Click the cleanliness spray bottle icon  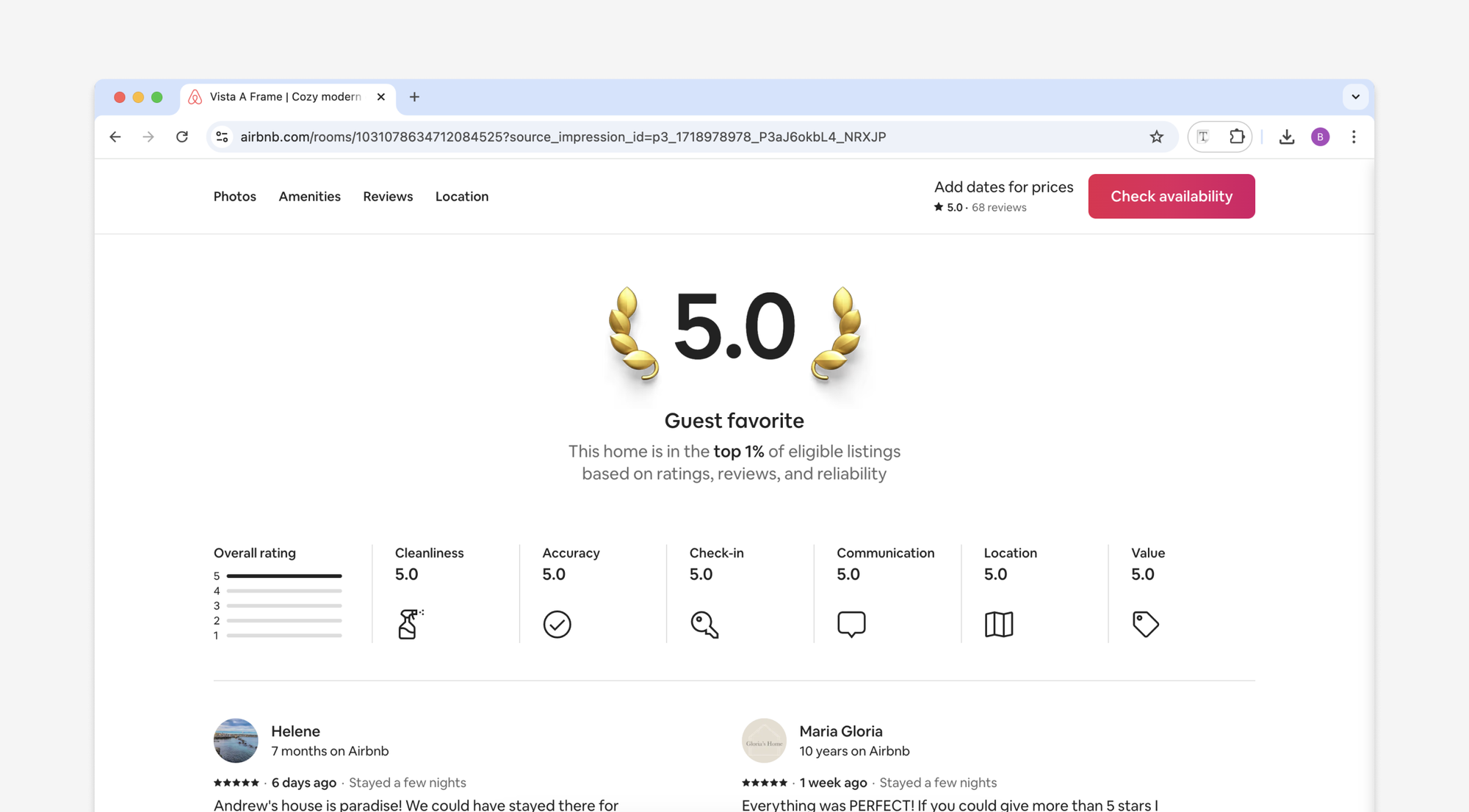408,625
